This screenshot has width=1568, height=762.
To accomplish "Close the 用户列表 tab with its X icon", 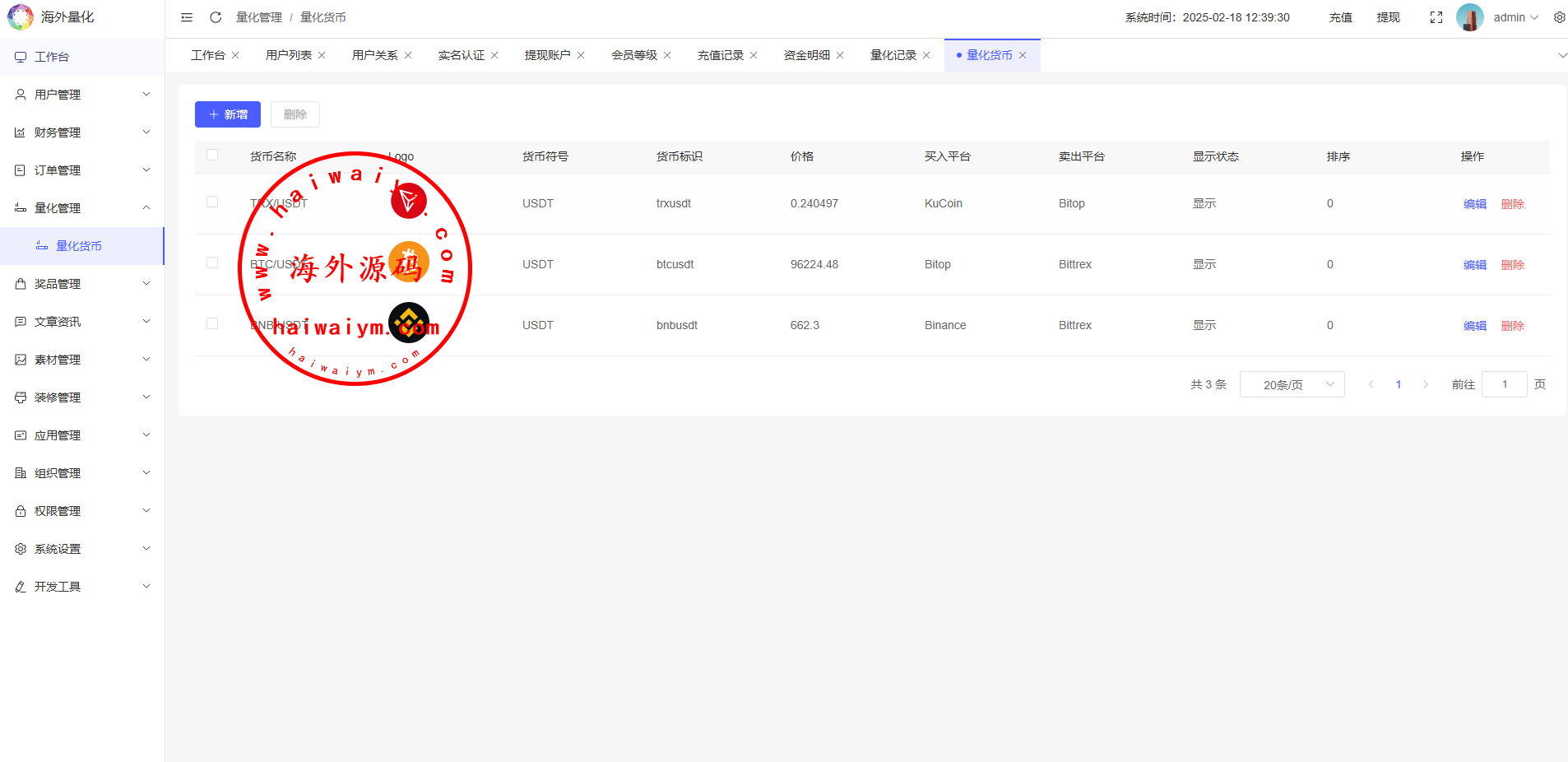I will point(322,55).
